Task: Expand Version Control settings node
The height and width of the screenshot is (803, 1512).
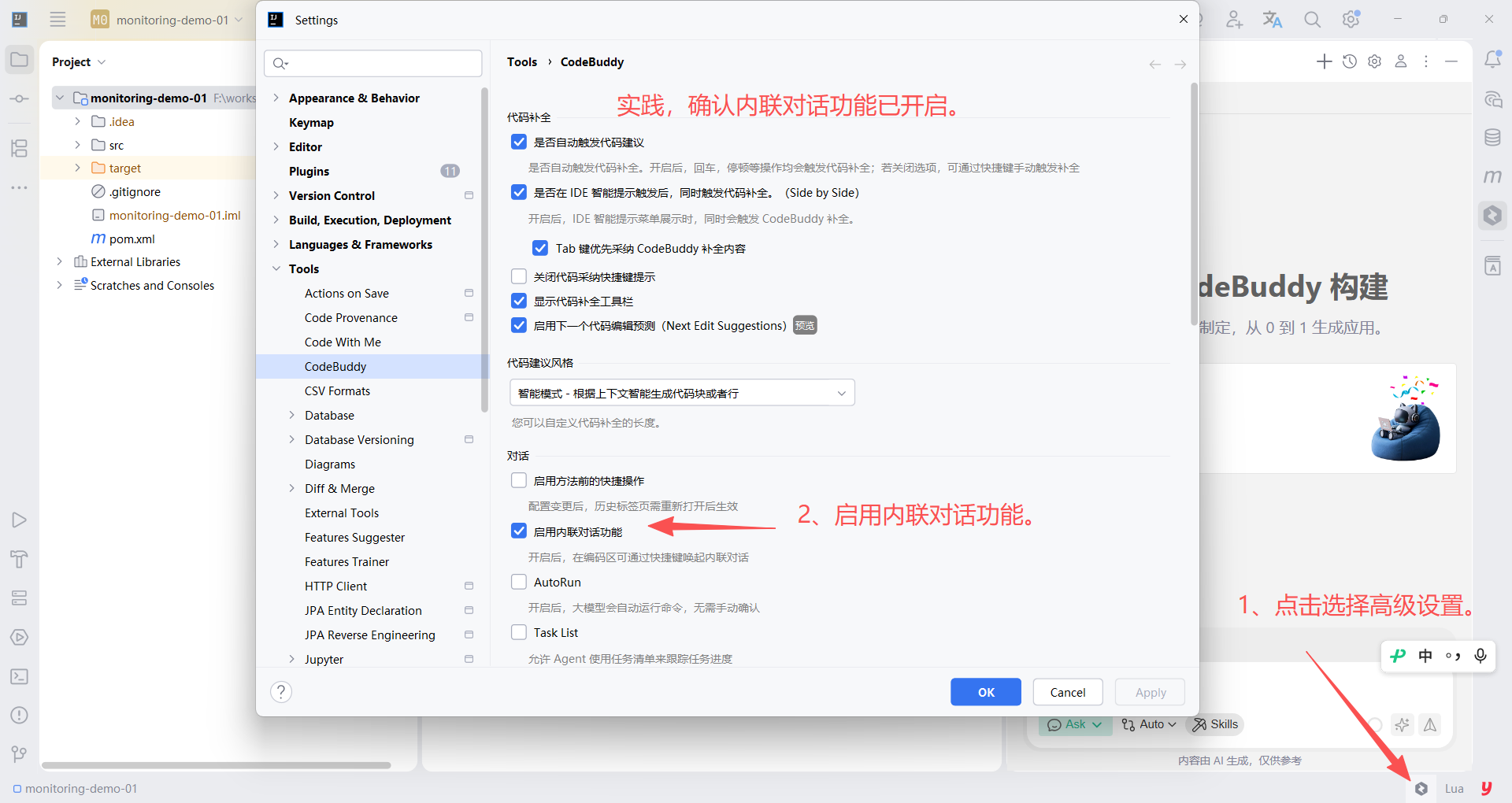Action: pos(276,195)
